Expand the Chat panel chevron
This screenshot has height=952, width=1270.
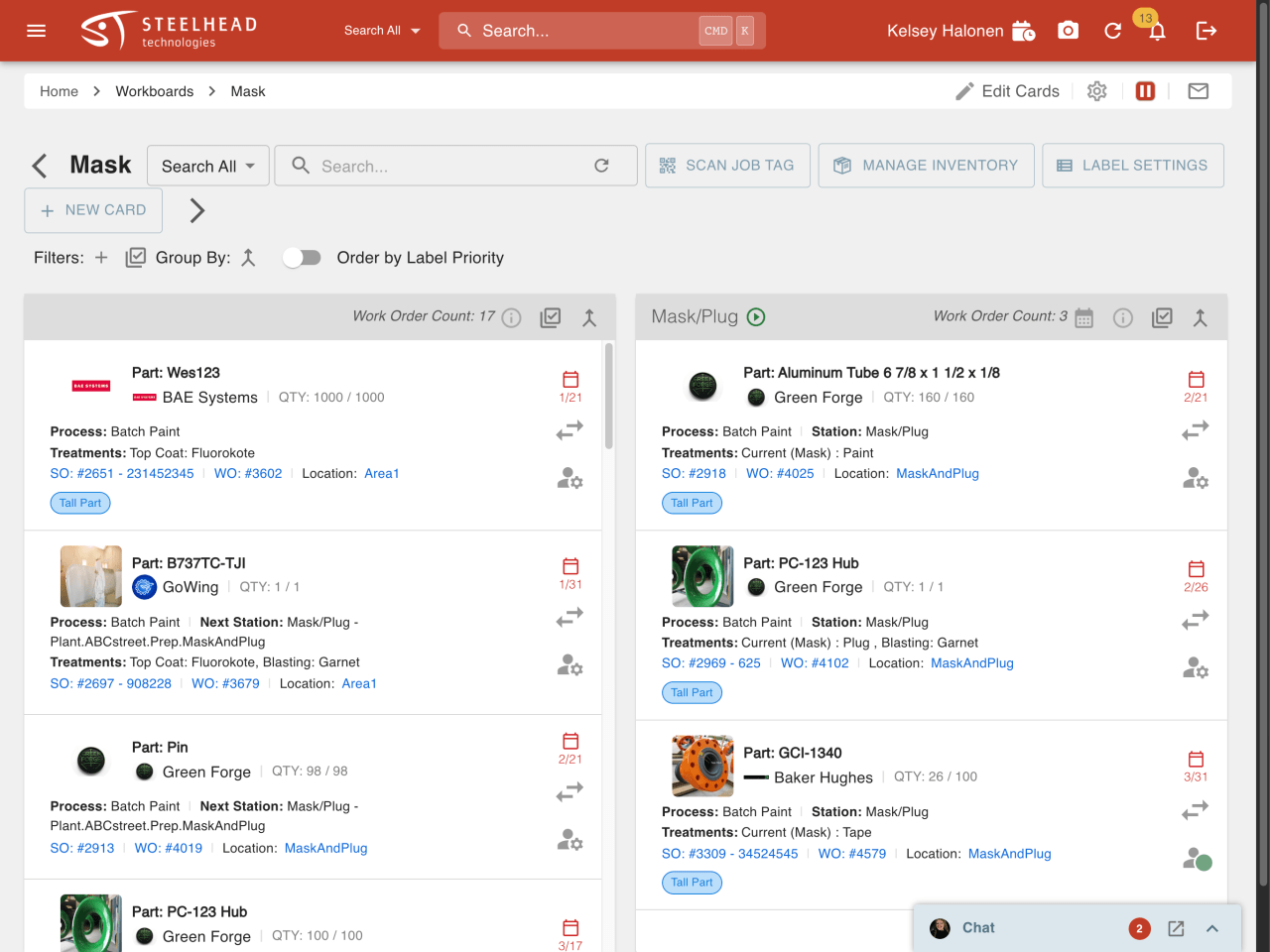coord(1211,928)
